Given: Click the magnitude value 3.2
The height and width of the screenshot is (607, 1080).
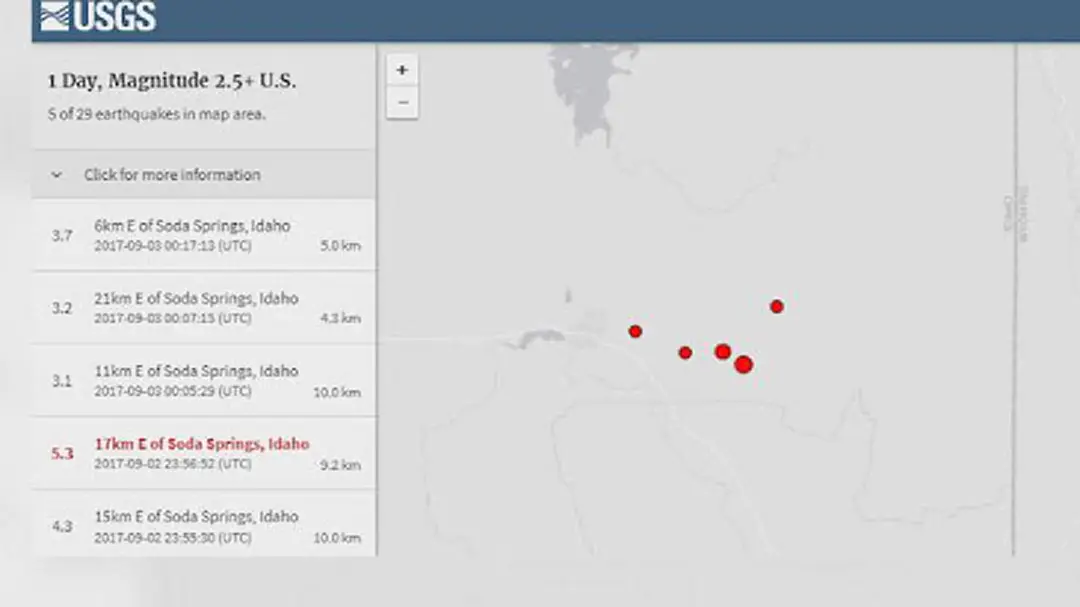Looking at the screenshot, I should pos(62,308).
